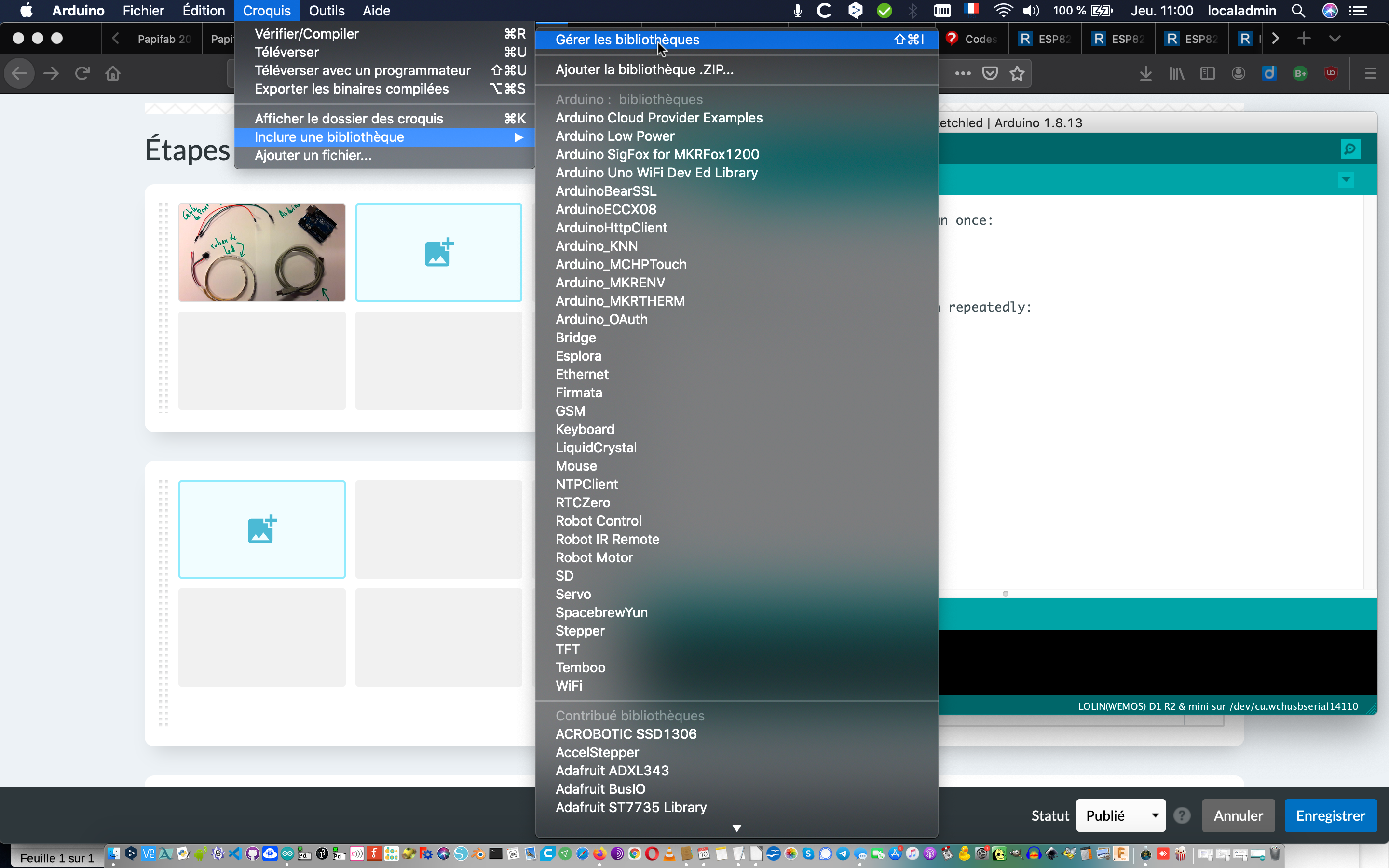The width and height of the screenshot is (1389, 868).
Task: Open list-all-tabs chevron in Firefox
Action: click(1335, 39)
